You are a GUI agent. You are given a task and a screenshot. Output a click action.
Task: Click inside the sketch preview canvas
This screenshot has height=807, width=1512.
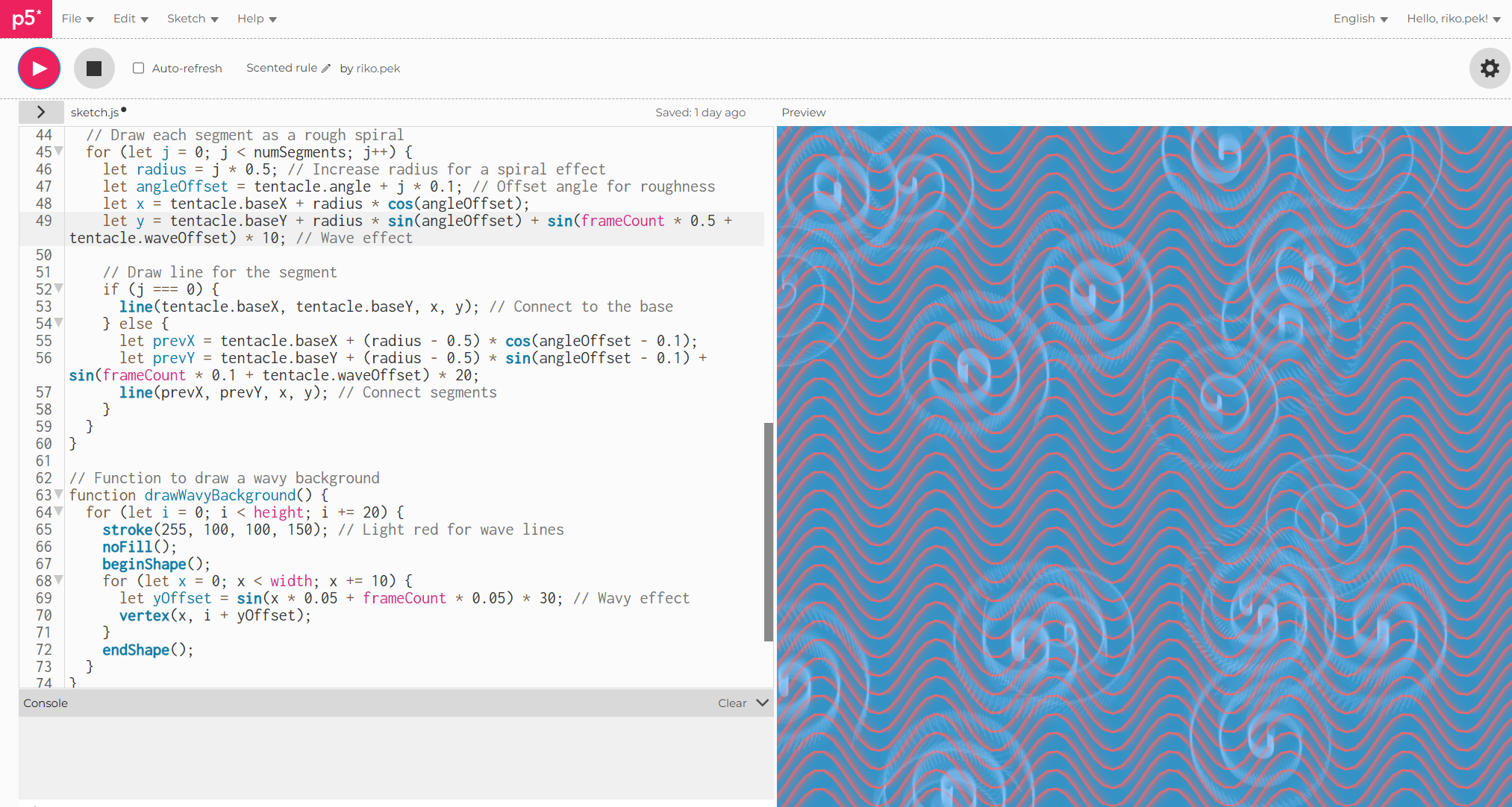click(x=1144, y=466)
